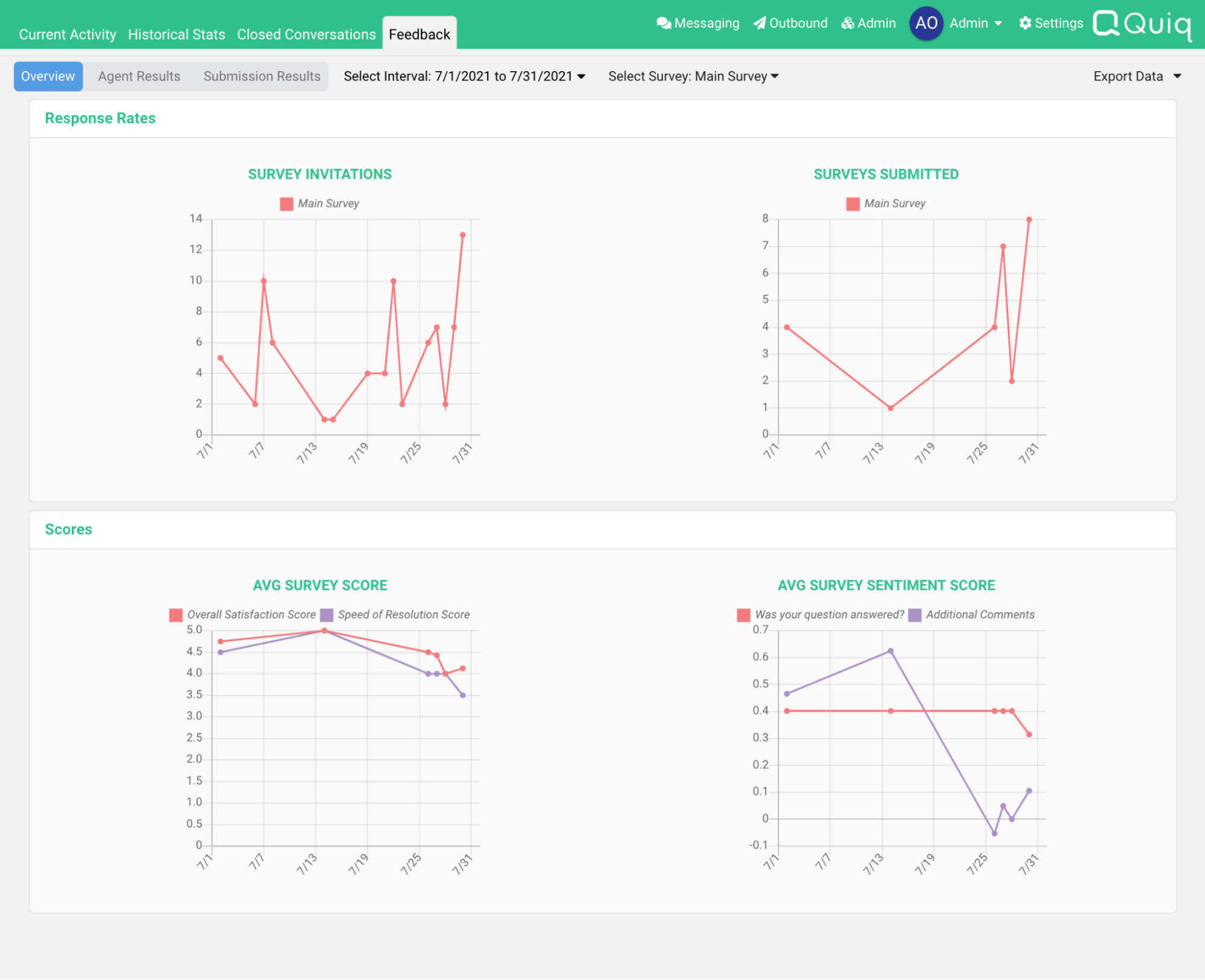1205x980 pixels.
Task: Click the Scores section heading
Action: [x=69, y=529]
